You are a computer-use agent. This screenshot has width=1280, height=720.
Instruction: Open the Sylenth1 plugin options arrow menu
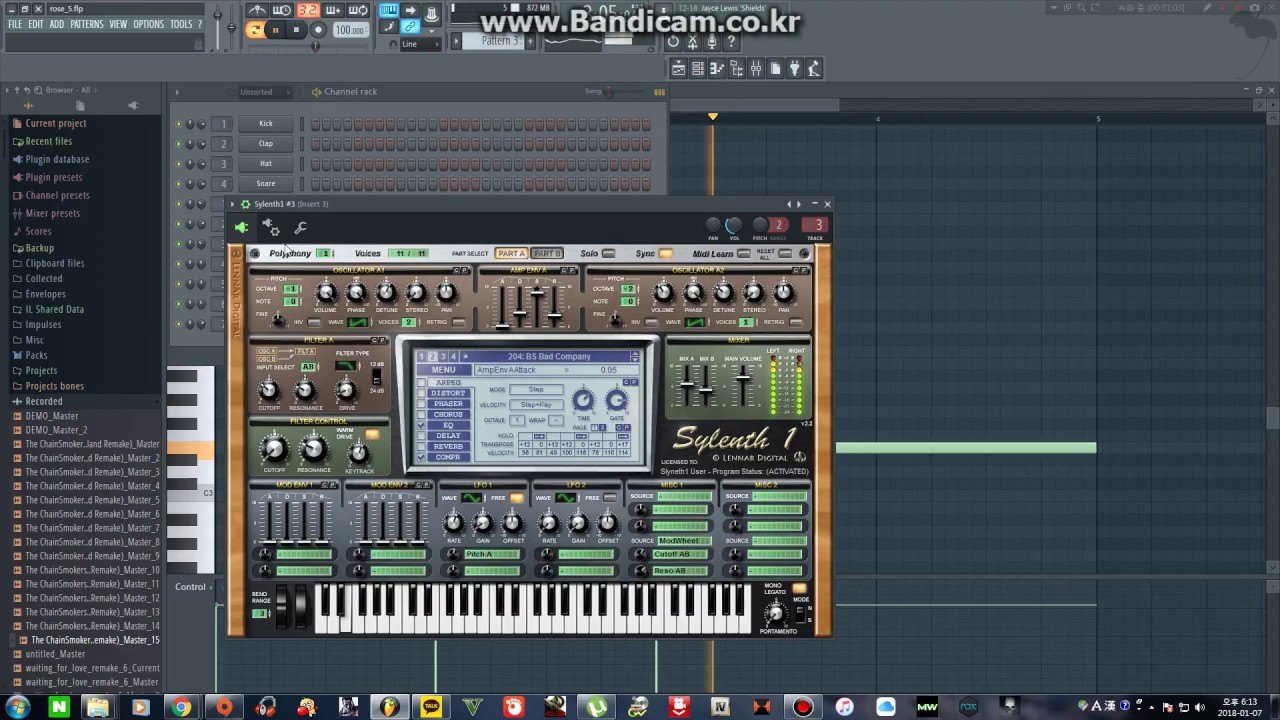(x=233, y=204)
